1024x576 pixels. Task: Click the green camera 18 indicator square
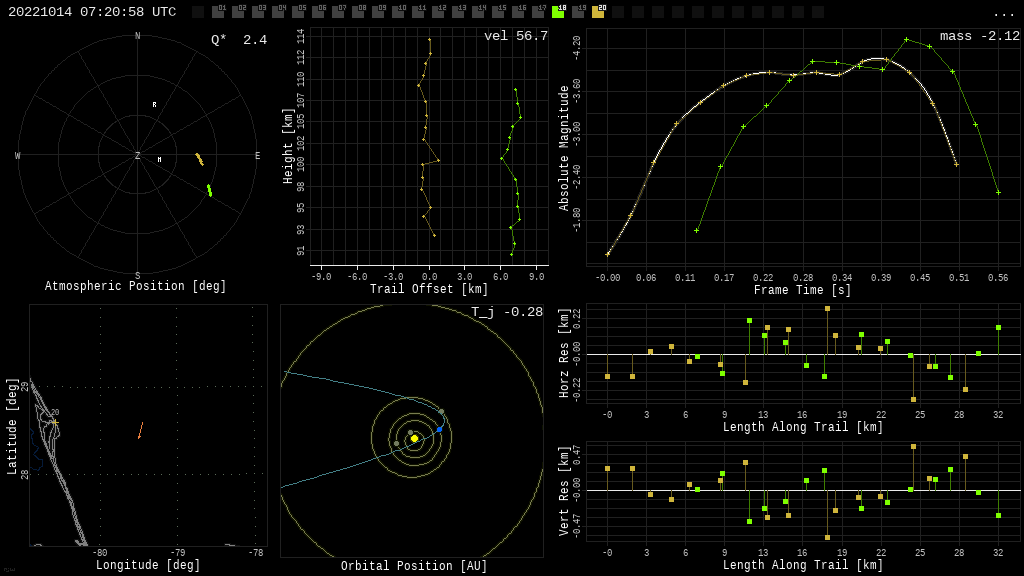[558, 12]
